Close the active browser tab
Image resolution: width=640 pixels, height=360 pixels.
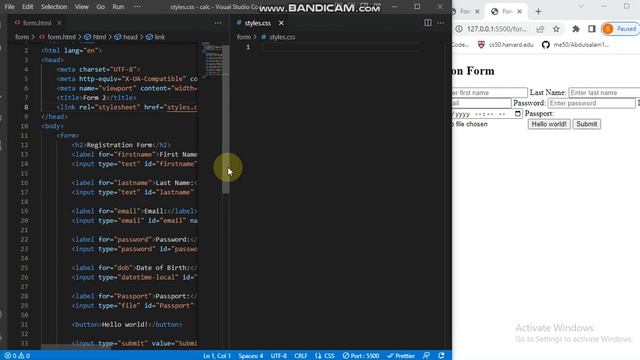[520, 11]
